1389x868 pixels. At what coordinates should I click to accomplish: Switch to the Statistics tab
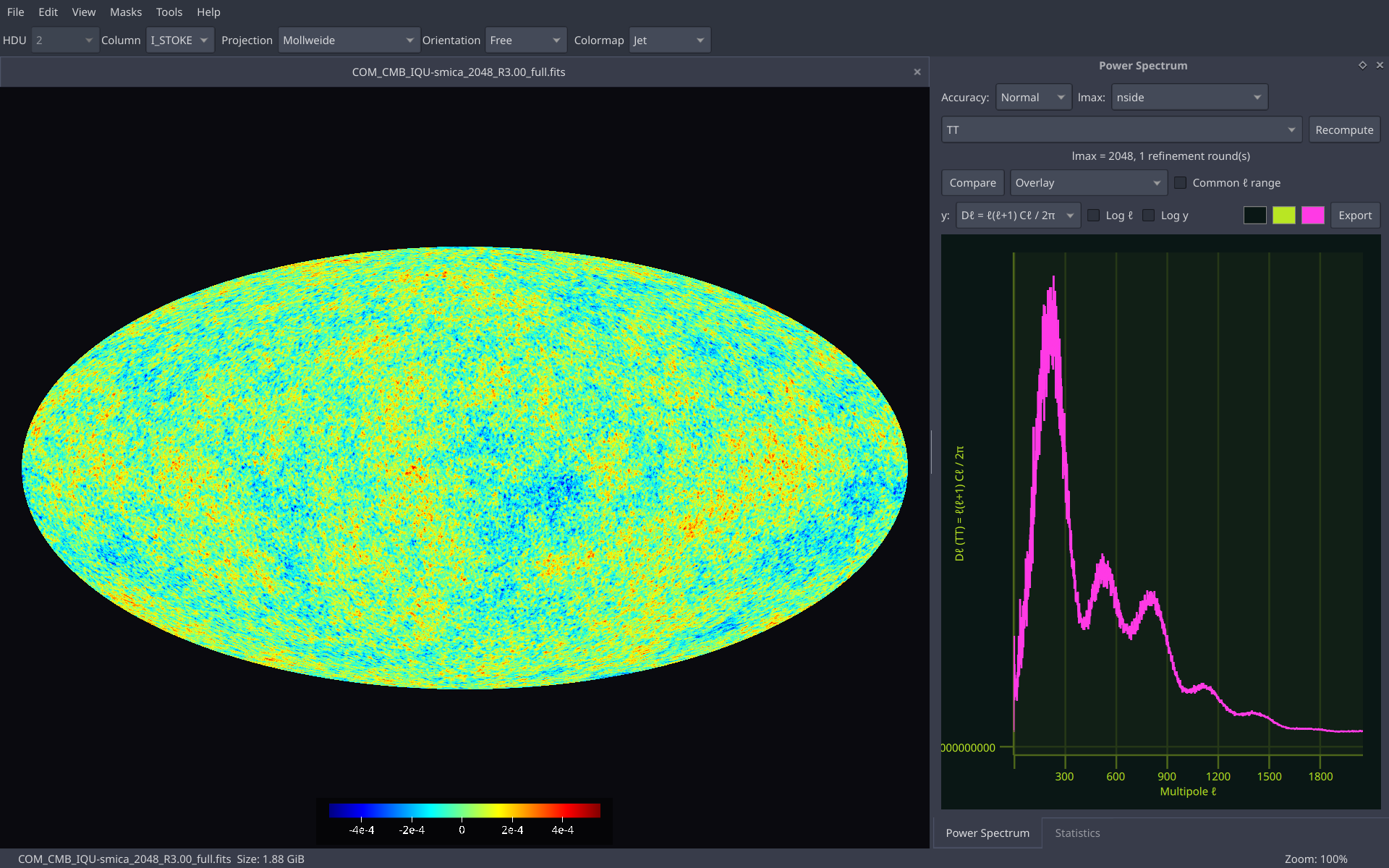point(1077,833)
